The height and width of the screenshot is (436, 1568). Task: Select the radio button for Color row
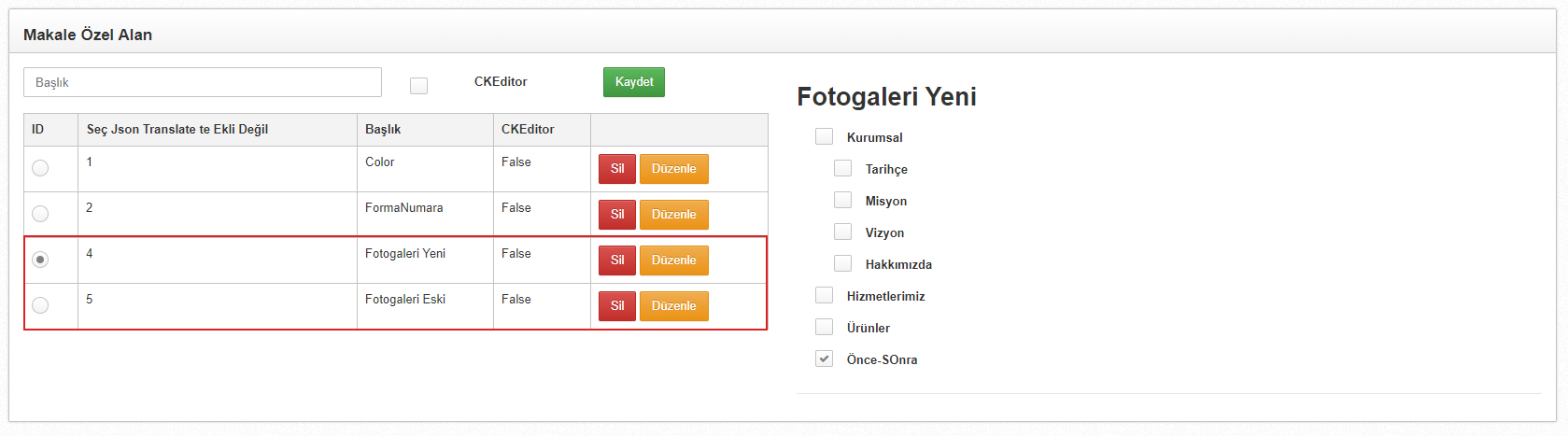(40, 168)
